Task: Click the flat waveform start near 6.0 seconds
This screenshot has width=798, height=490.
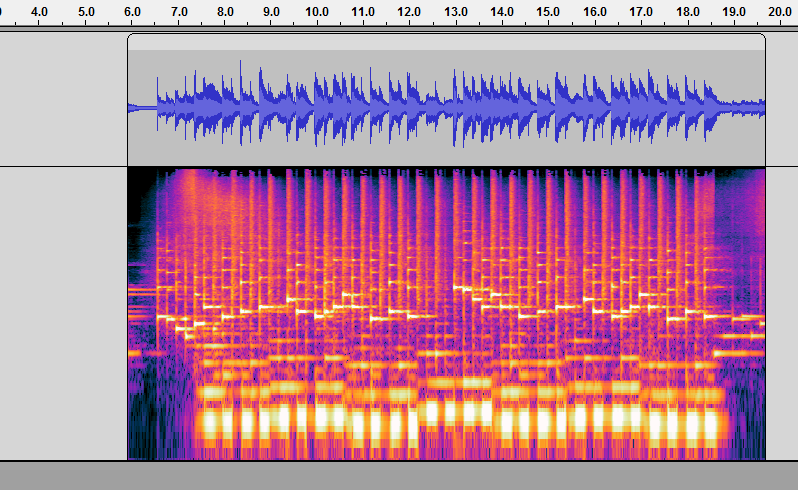Action: click(x=142, y=108)
